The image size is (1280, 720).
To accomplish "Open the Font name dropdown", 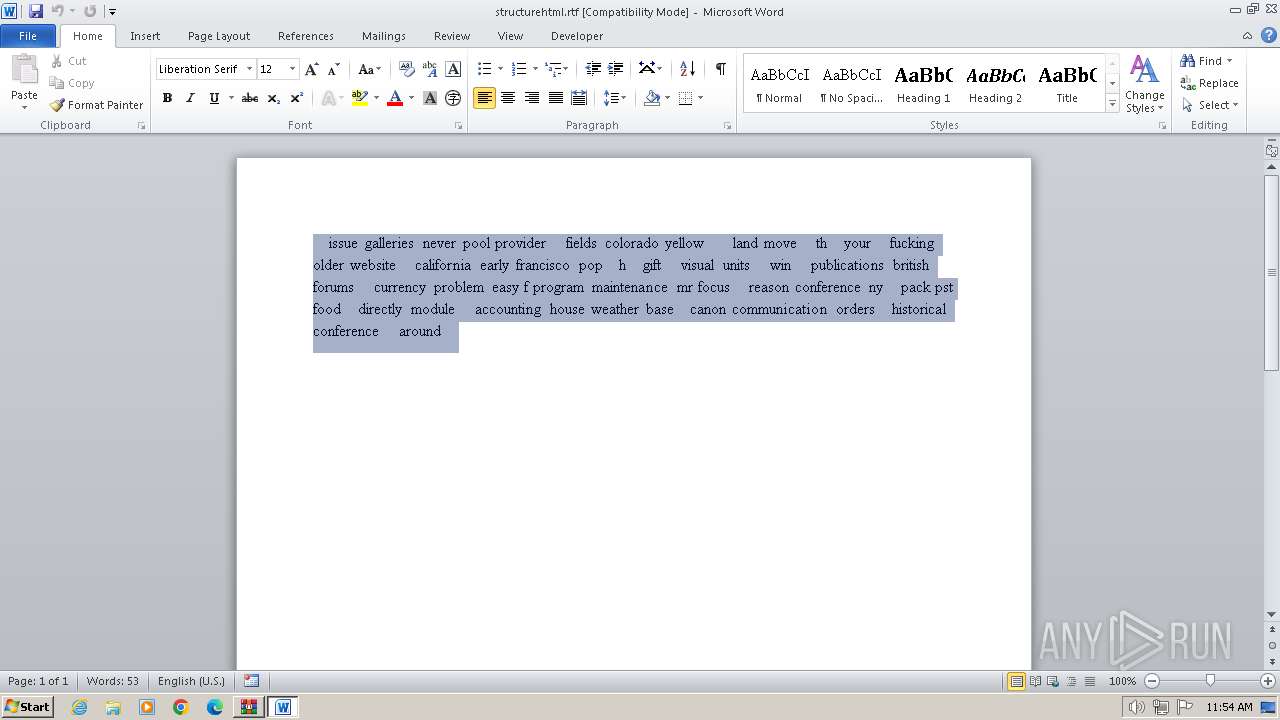I will click(249, 69).
